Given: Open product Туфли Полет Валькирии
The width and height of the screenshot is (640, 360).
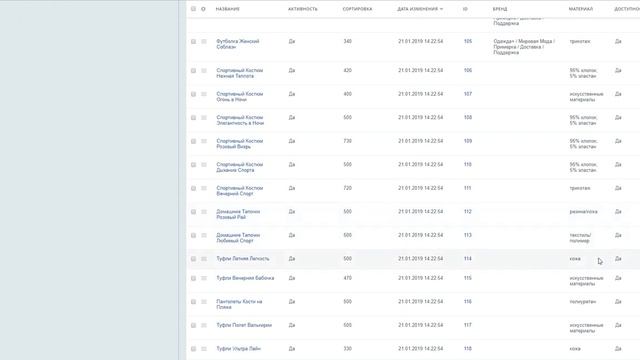Looking at the screenshot, I should pyautogui.click(x=244, y=325).
